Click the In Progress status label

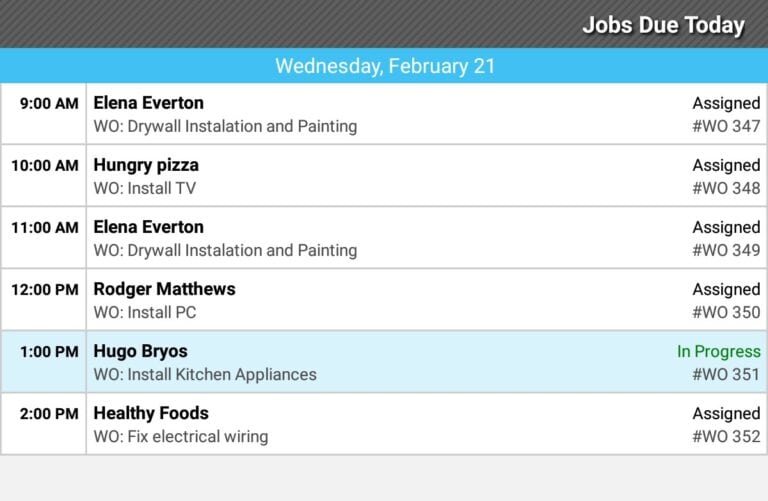(718, 351)
